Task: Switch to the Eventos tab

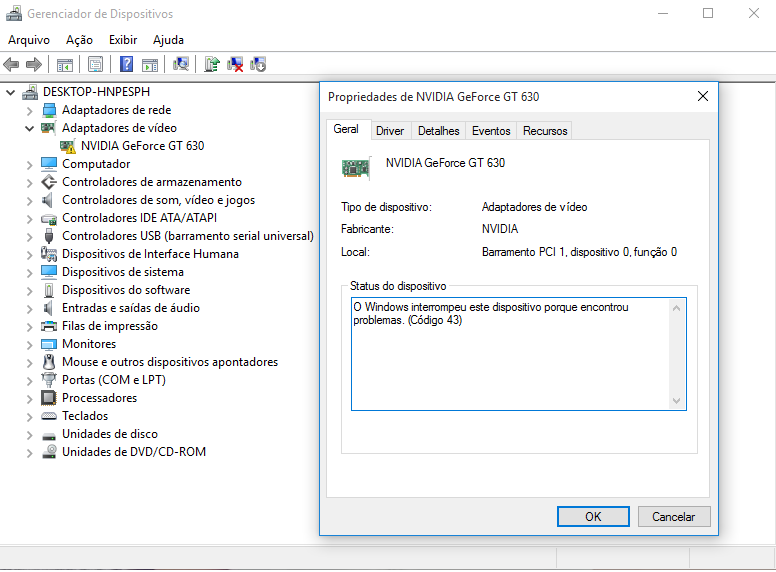Action: (491, 131)
